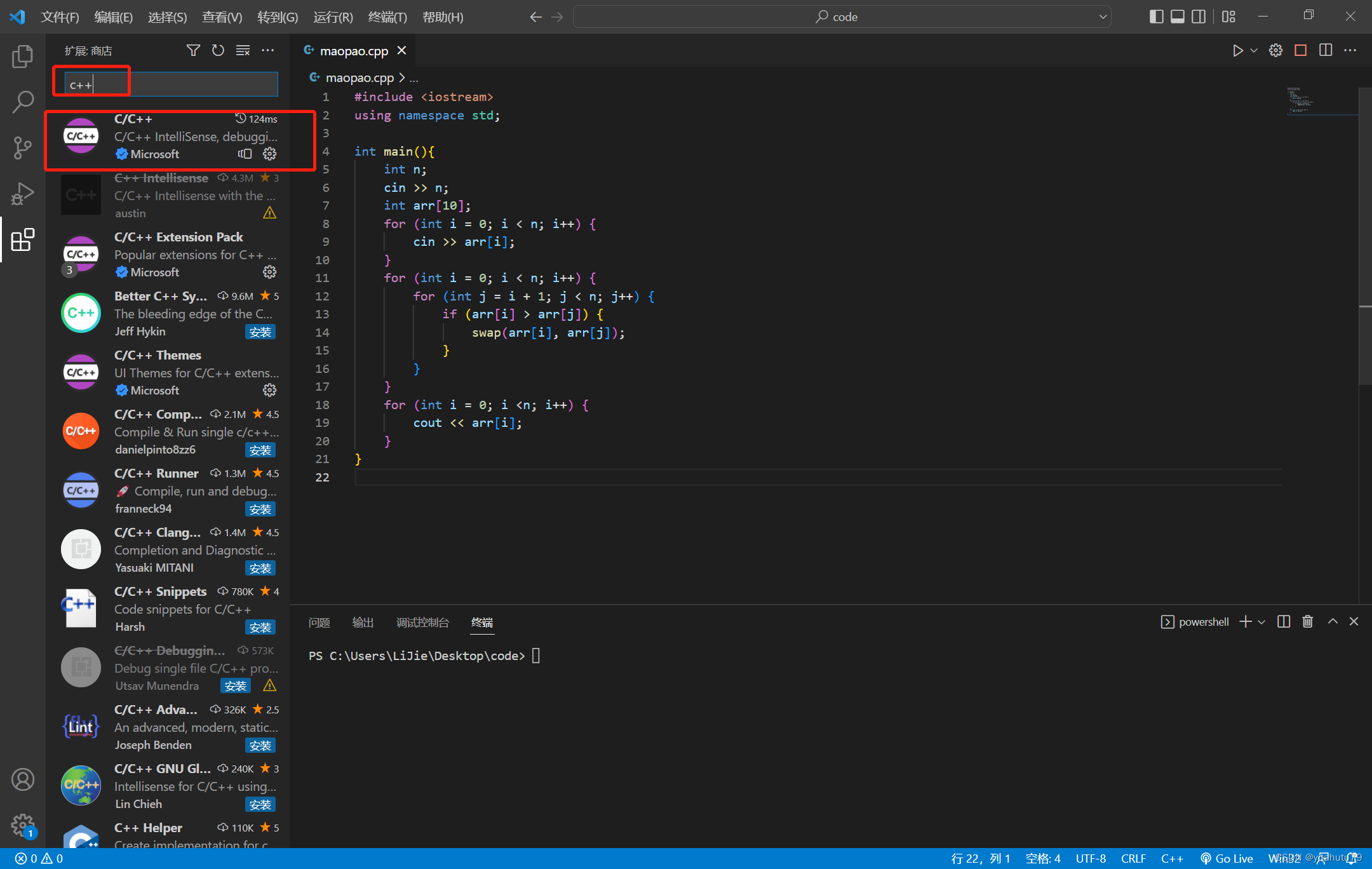Switch to 问题 panel tab
Image resolution: width=1372 pixels, height=869 pixels.
[319, 623]
